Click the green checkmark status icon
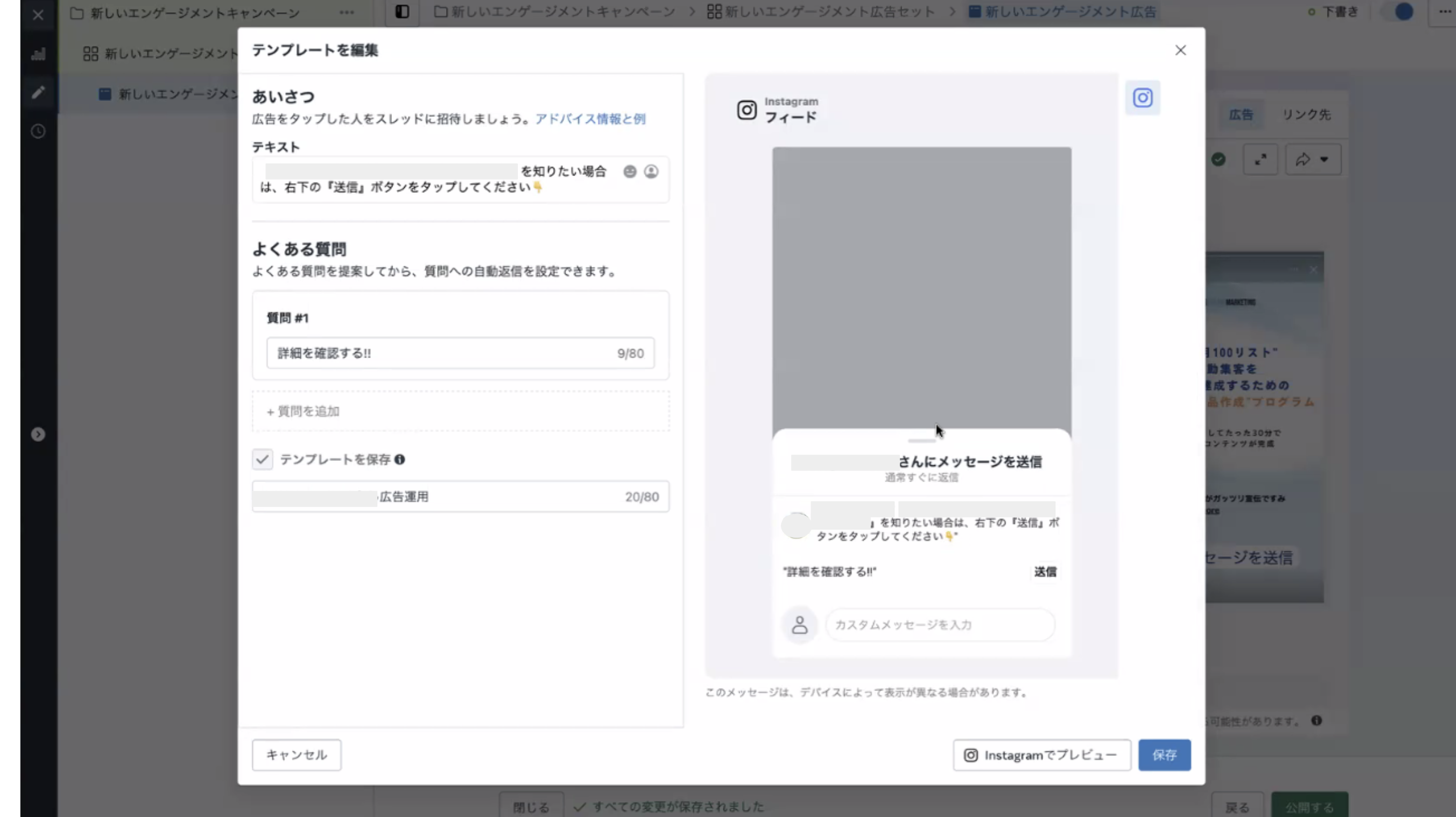This screenshot has width=1456, height=817. click(x=1218, y=159)
